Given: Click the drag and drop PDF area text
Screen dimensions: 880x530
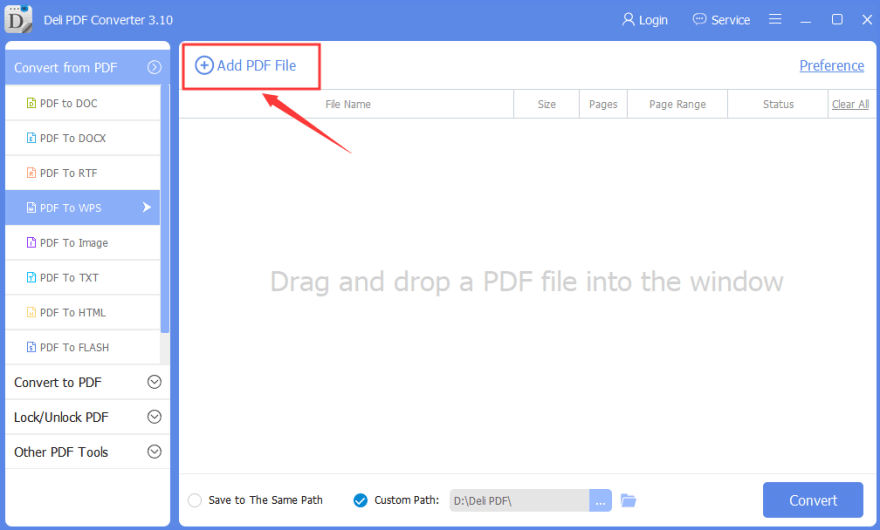Looking at the screenshot, I should 526,281.
